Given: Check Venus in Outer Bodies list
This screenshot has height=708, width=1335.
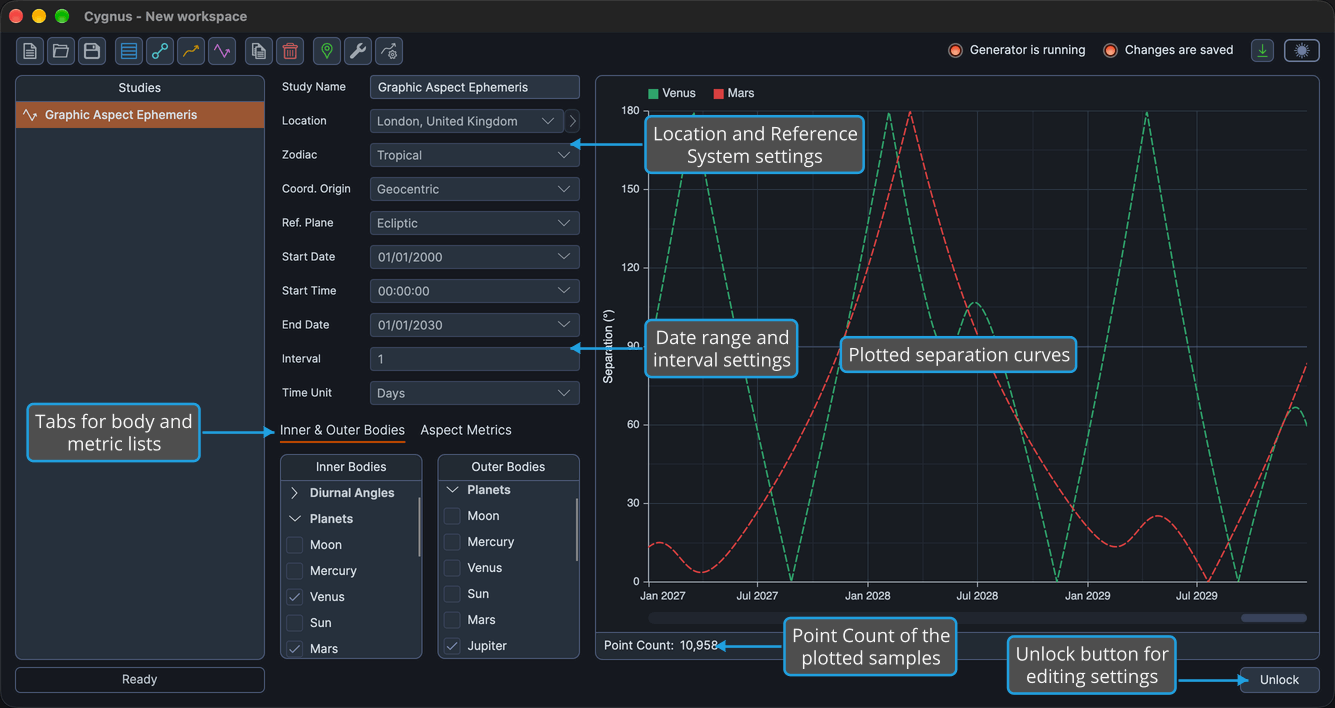Looking at the screenshot, I should 452,568.
